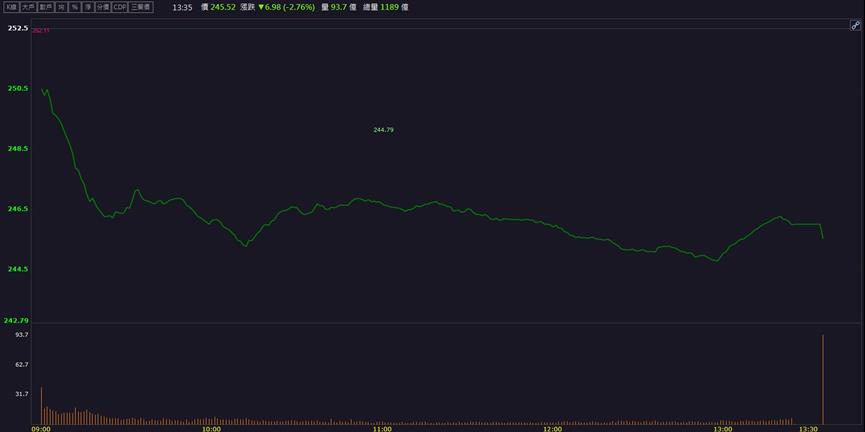Click the 10:00 time axis marker
The height and width of the screenshot is (432, 865).
[211, 429]
